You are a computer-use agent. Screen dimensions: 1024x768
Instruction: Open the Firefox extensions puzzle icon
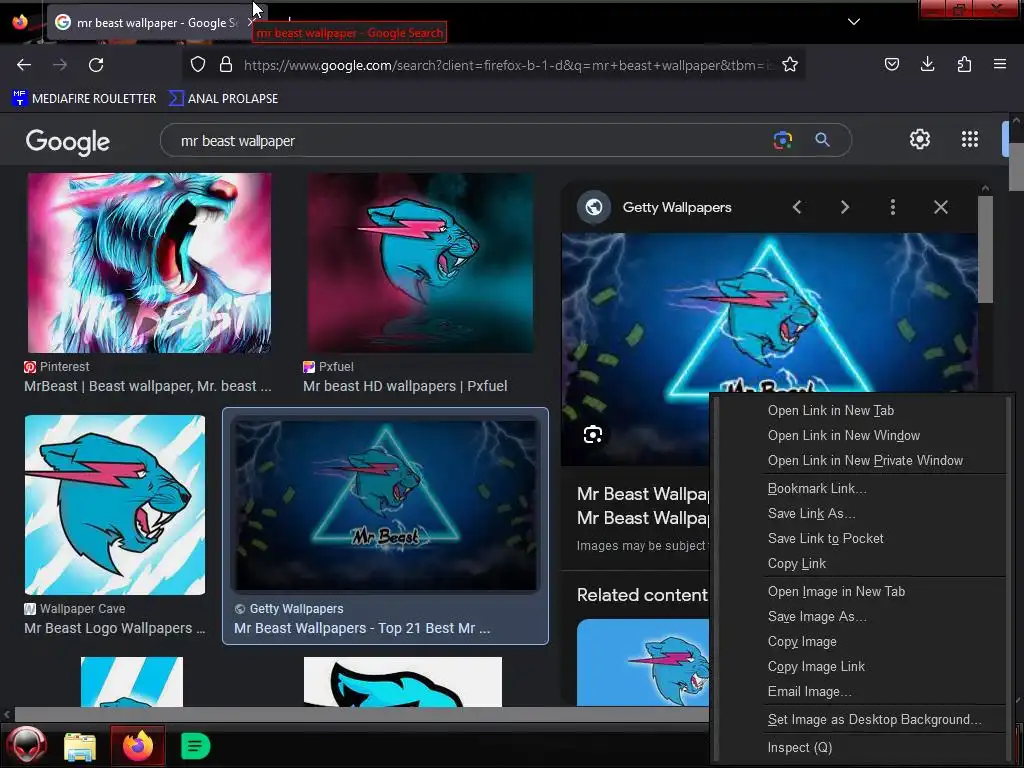(964, 65)
